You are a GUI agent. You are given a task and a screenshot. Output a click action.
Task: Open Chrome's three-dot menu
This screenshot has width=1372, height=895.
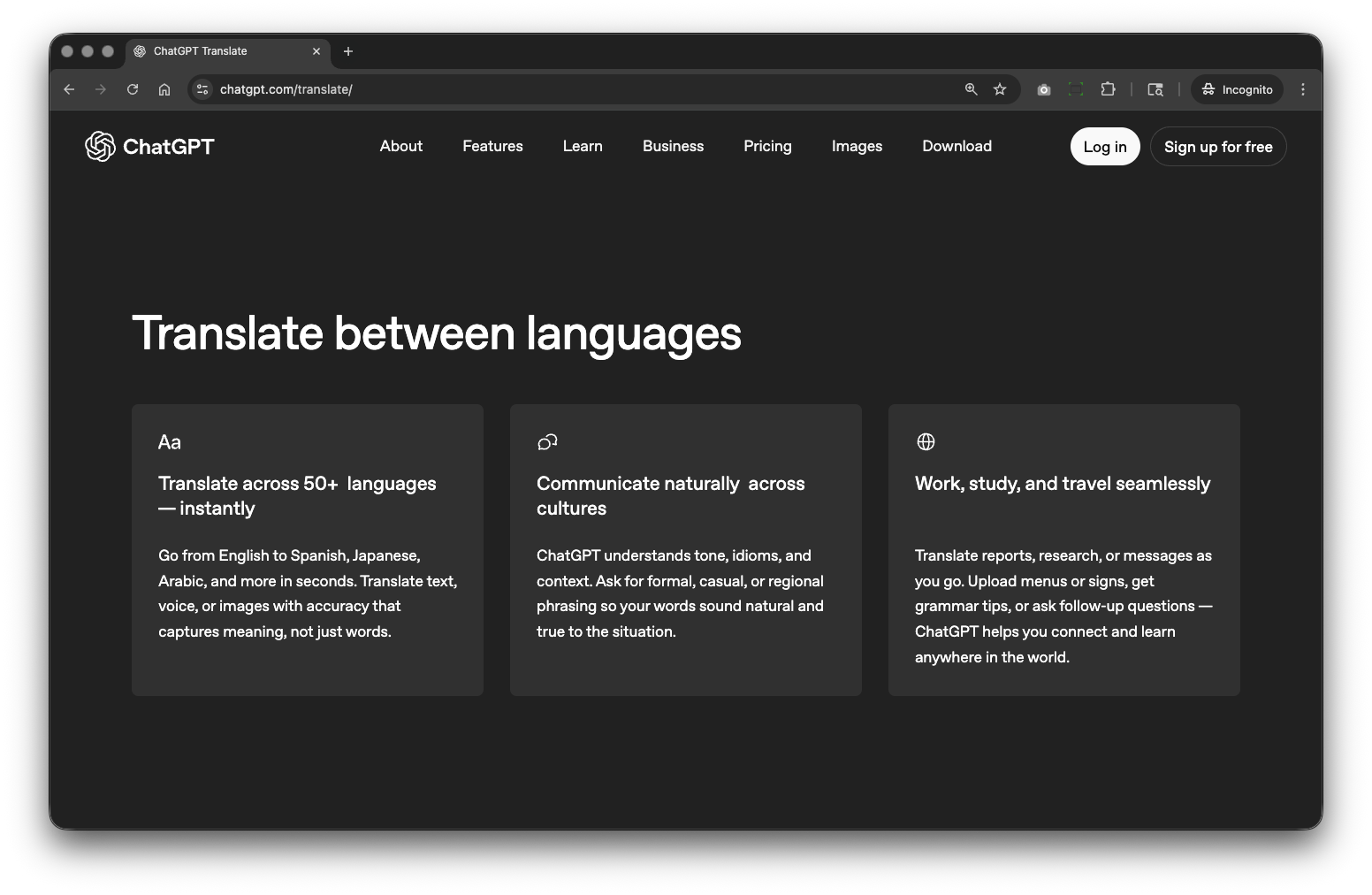[x=1301, y=89]
